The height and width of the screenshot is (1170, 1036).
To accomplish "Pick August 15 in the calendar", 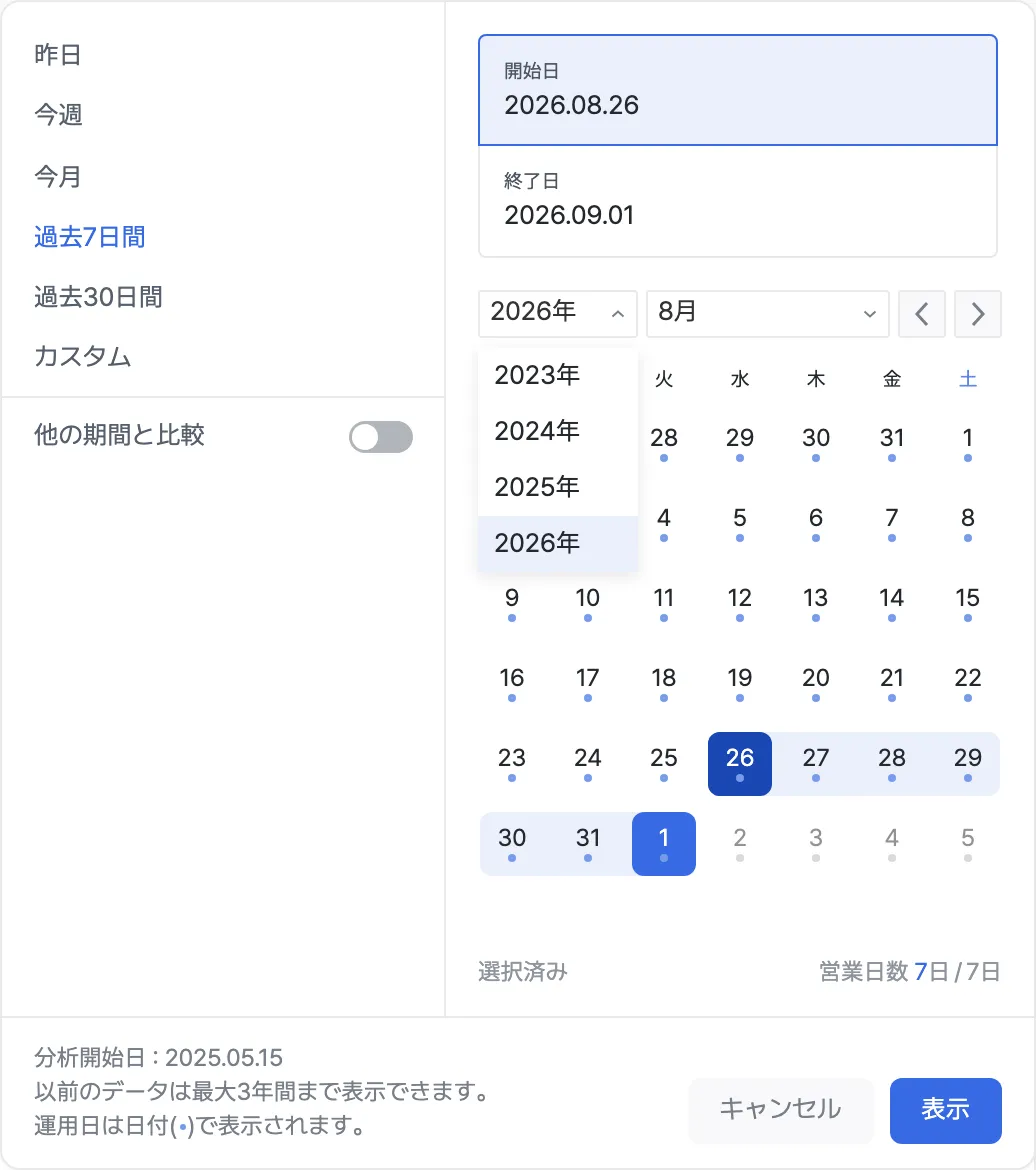I will tap(967, 603).
